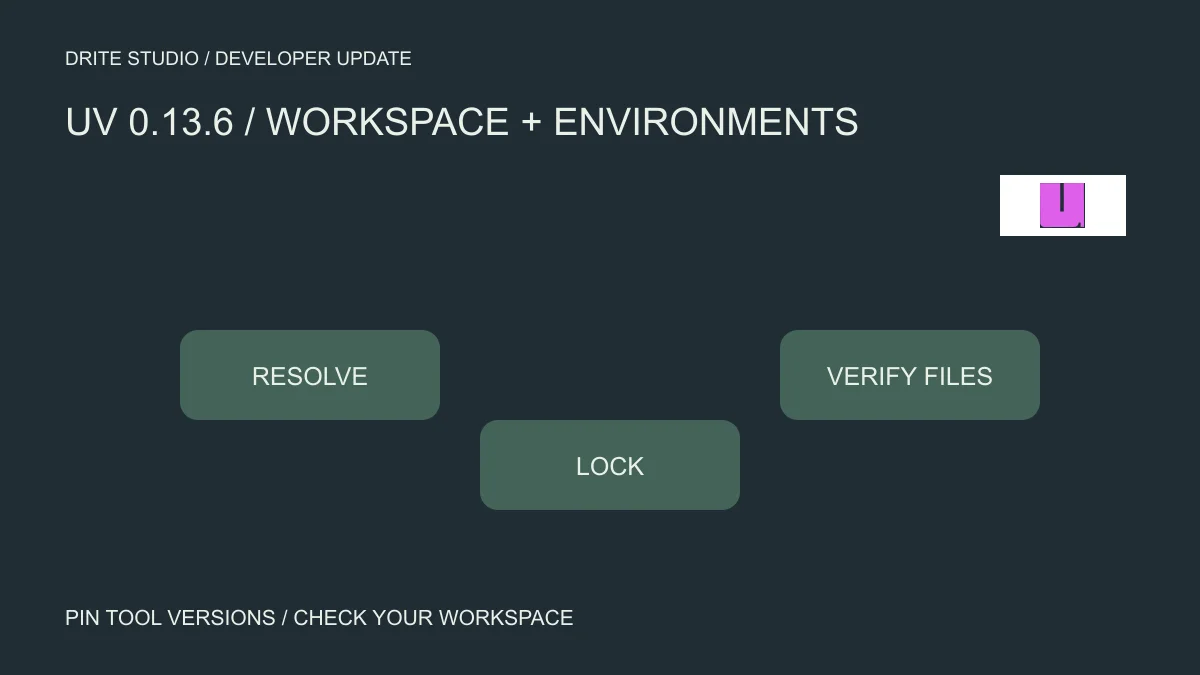Click the heading "UV 0.13.6 / WORKSPACE + ENVIRONMENTS"
The image size is (1200, 675).
click(462, 122)
